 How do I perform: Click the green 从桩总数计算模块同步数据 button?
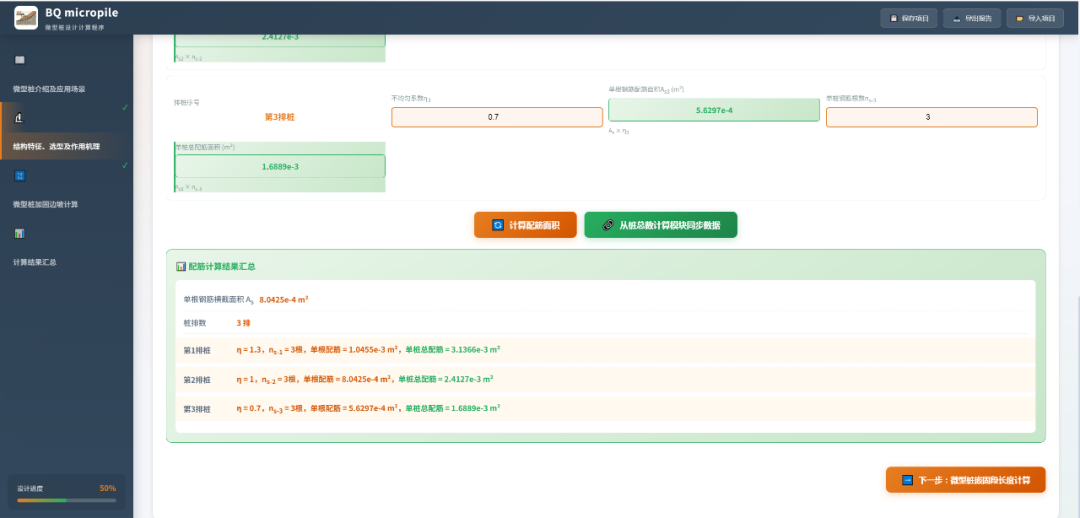(x=661, y=225)
